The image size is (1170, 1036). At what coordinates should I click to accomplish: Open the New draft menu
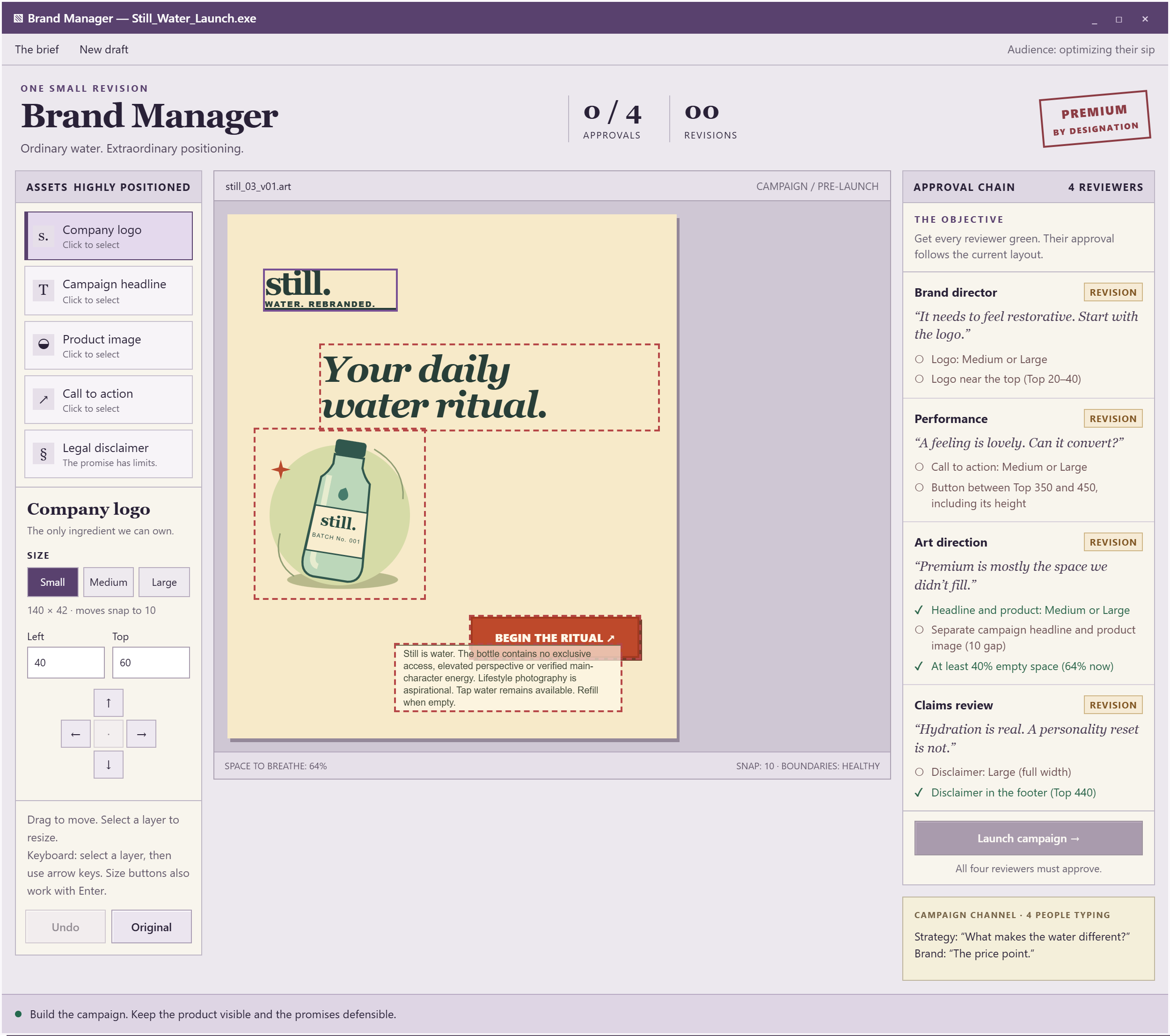click(x=103, y=50)
